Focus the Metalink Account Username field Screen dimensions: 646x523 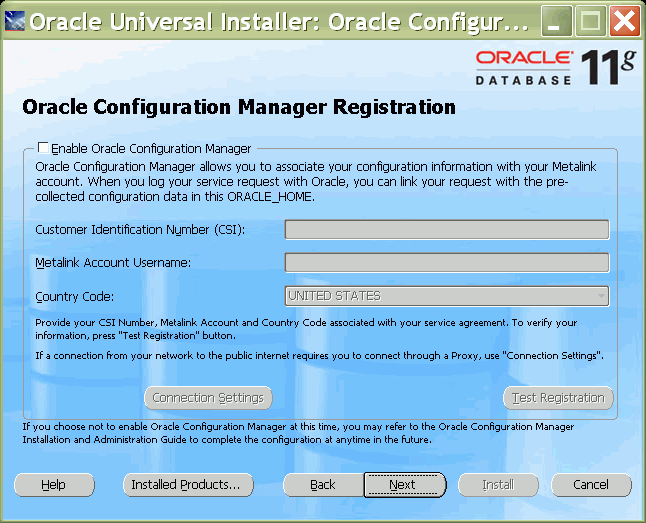pyautogui.click(x=446, y=263)
